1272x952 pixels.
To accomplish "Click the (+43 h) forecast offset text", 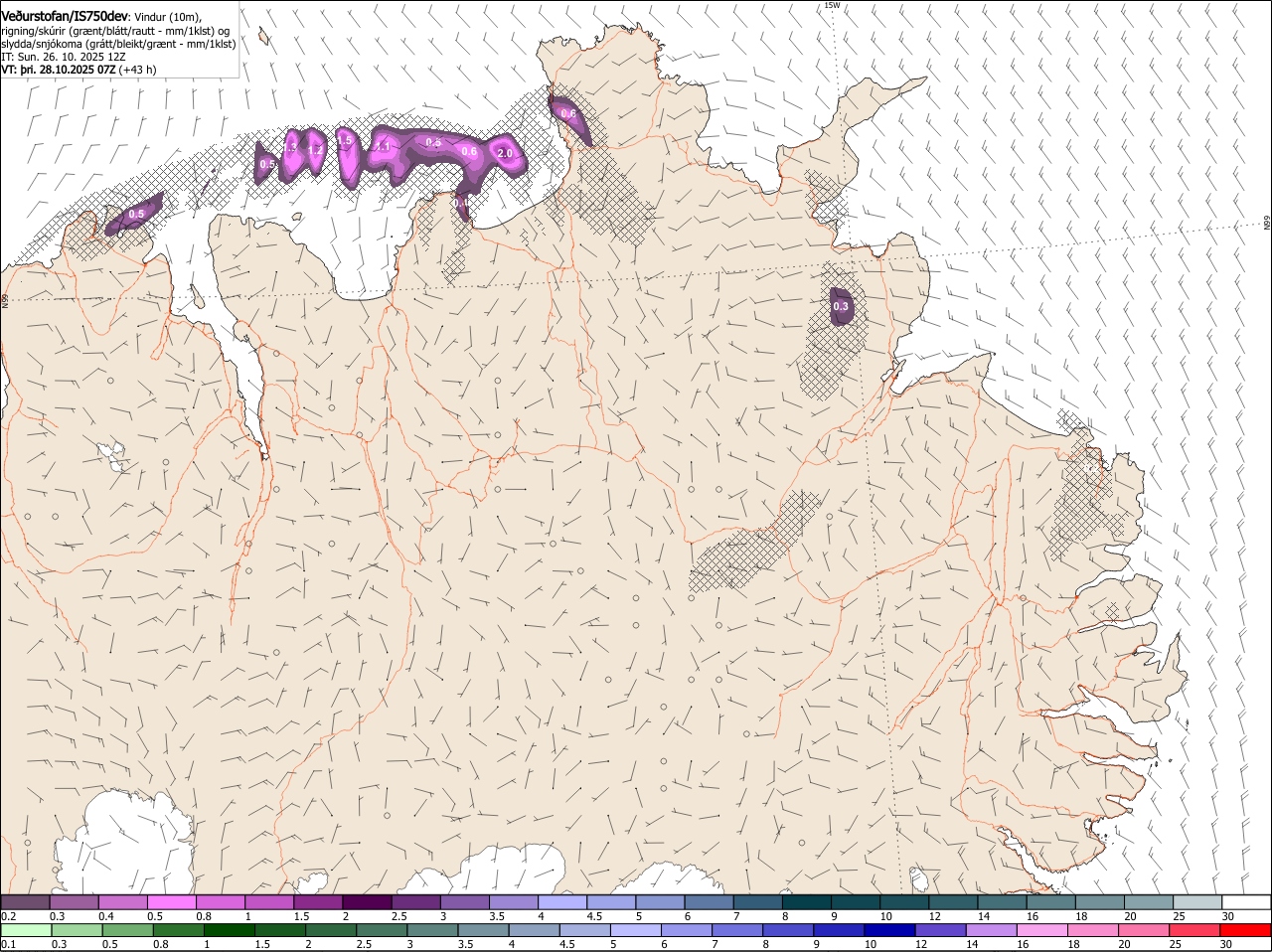I will (137, 70).
